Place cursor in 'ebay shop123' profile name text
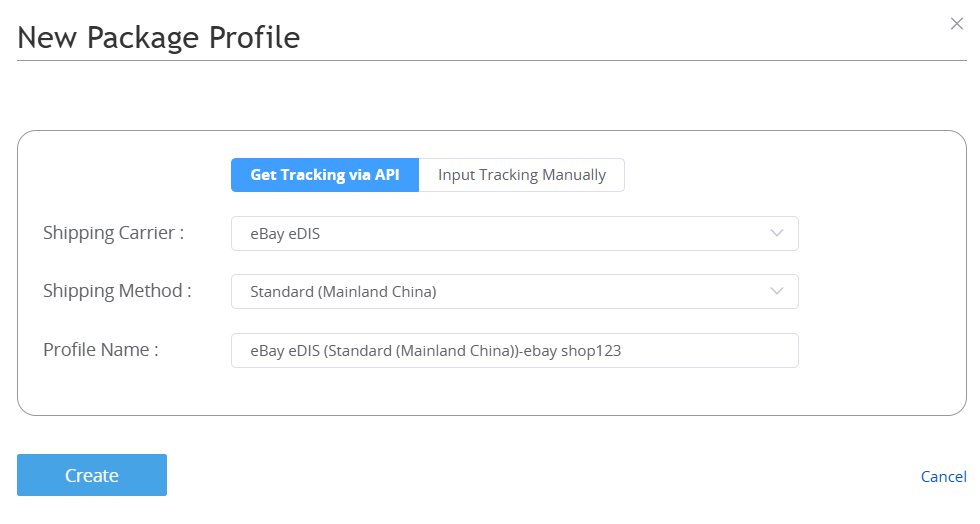980x524 pixels. pyautogui.click(x=572, y=351)
